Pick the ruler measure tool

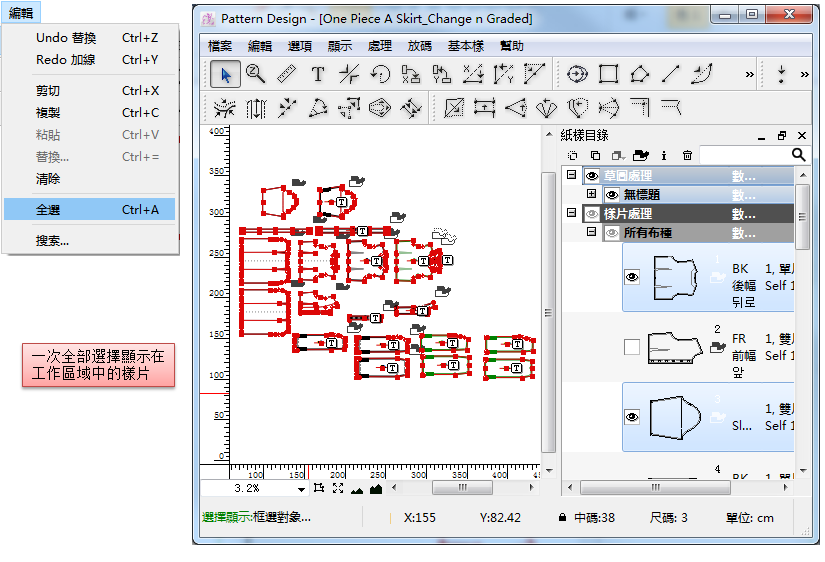click(286, 74)
